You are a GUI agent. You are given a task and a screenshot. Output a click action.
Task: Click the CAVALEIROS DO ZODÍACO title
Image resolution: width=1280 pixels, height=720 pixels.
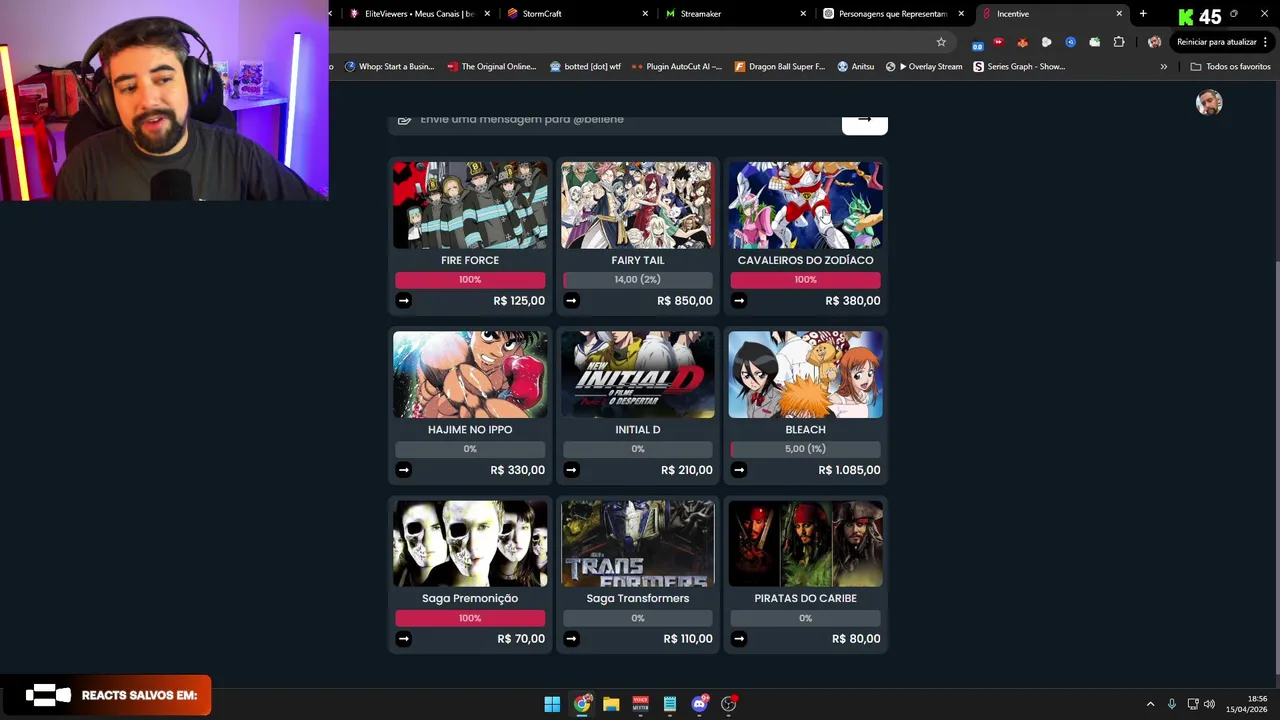point(806,260)
